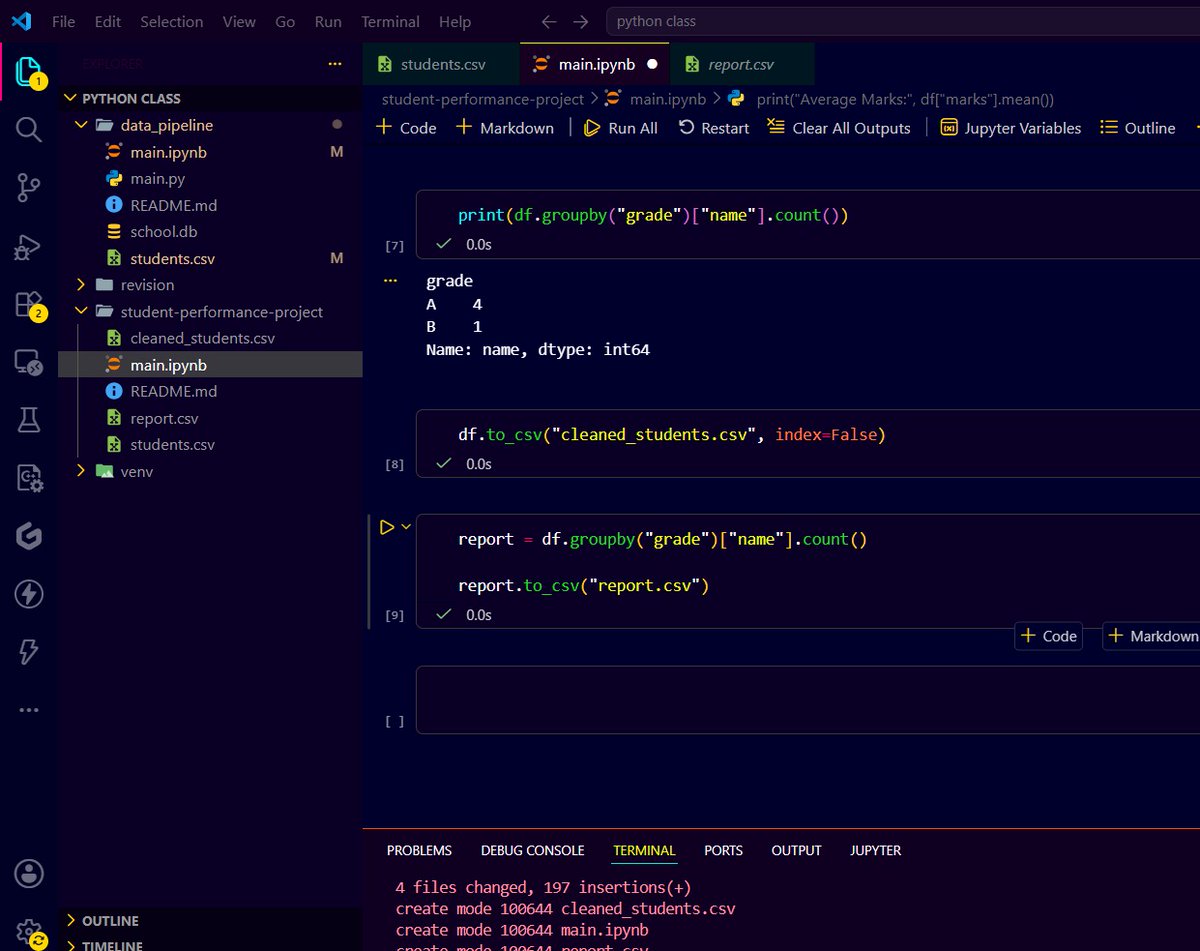This screenshot has height=951, width=1200.
Task: Open the notebook Outline
Action: point(1138,128)
